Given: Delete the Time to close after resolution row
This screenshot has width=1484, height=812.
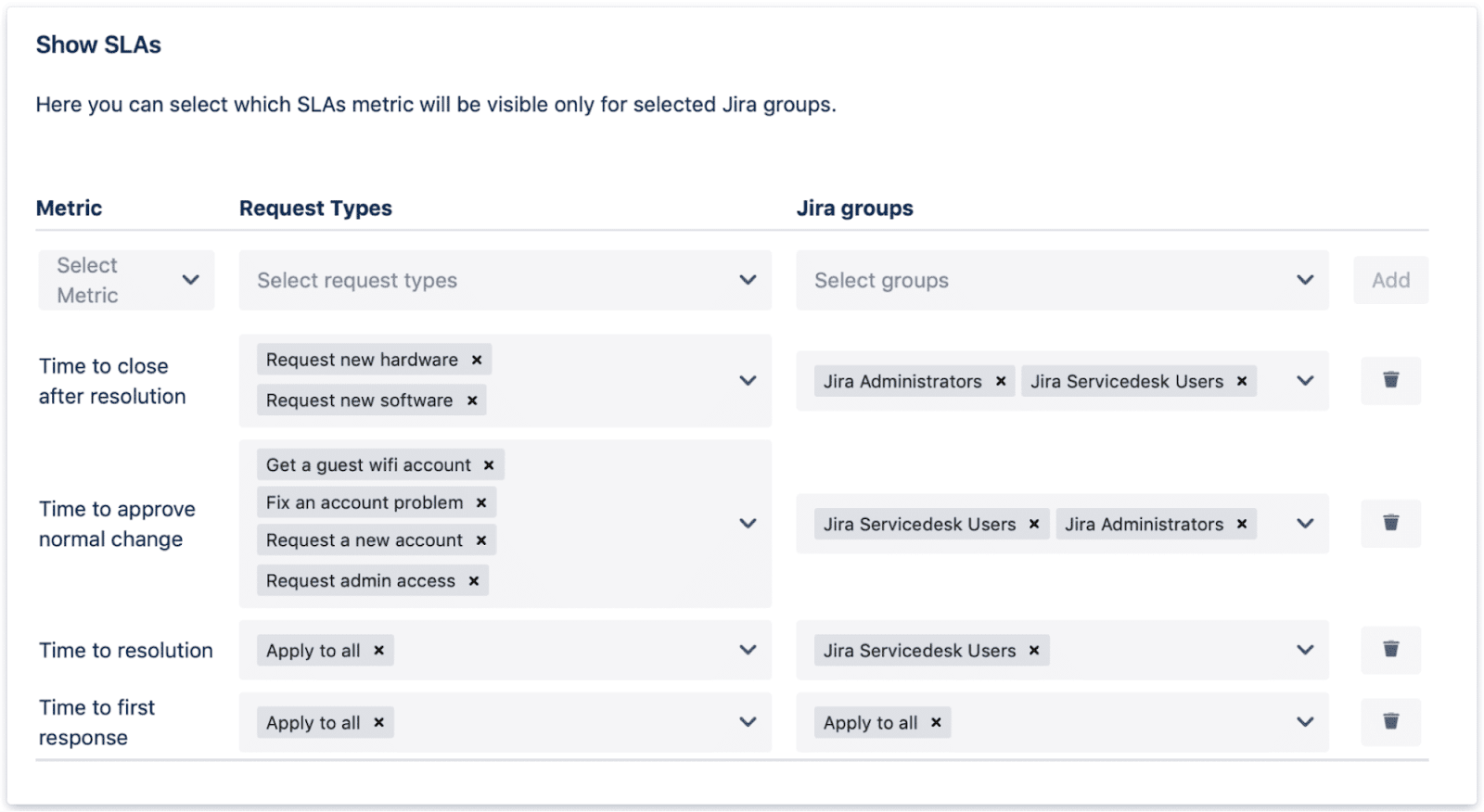Looking at the screenshot, I should click(1390, 380).
